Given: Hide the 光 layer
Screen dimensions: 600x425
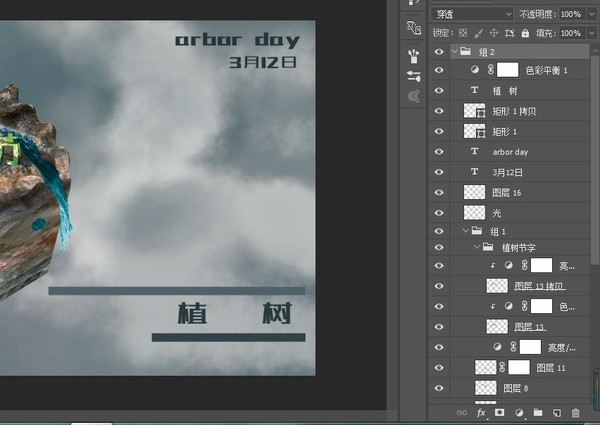Looking at the screenshot, I should 439,213.
